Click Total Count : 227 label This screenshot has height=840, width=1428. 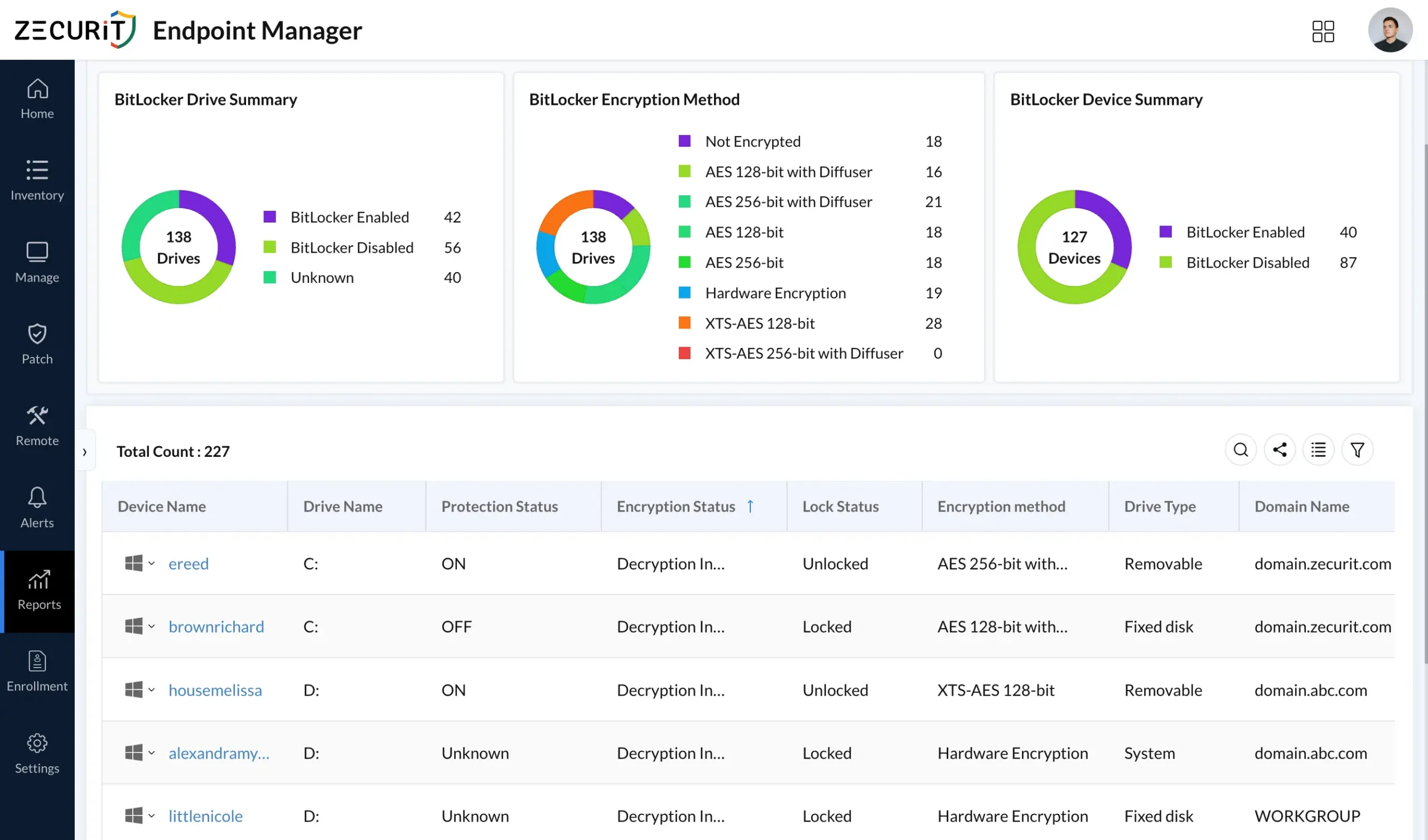pyautogui.click(x=173, y=451)
